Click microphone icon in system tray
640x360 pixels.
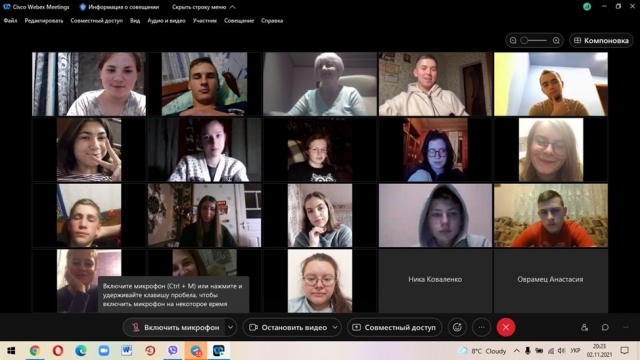pyautogui.click(x=528, y=351)
